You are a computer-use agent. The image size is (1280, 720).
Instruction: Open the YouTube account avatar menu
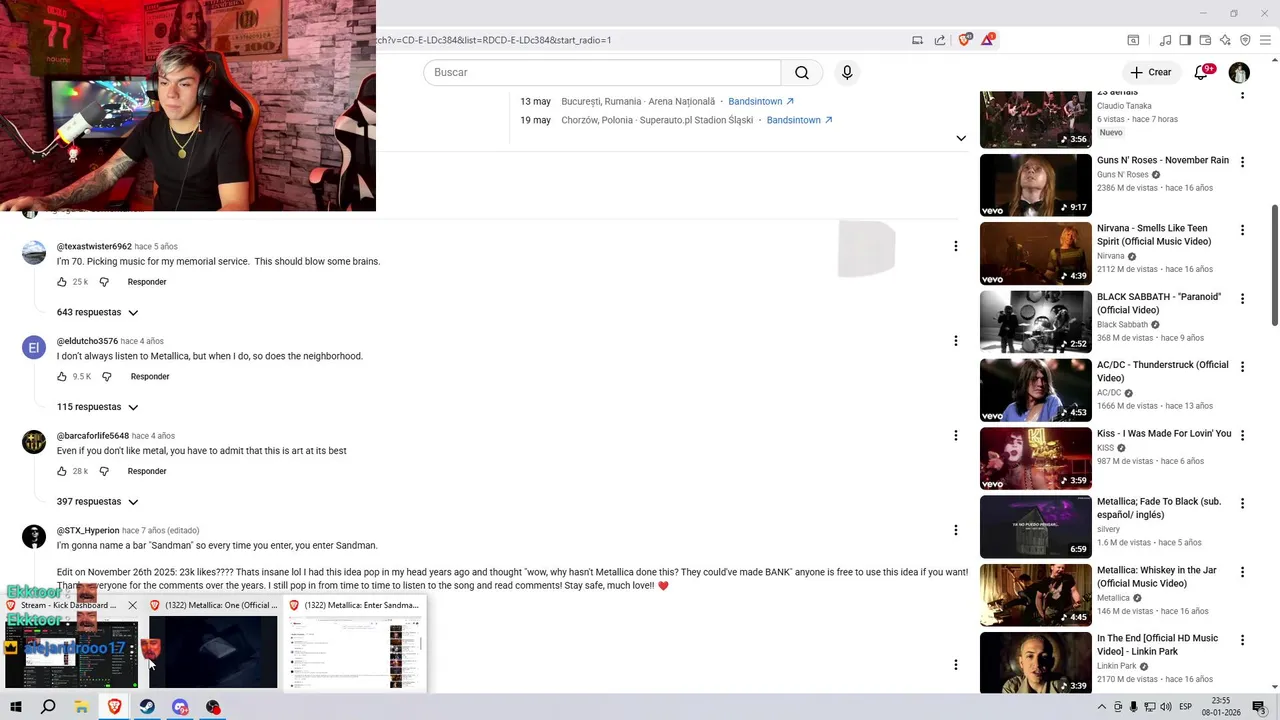point(1239,72)
